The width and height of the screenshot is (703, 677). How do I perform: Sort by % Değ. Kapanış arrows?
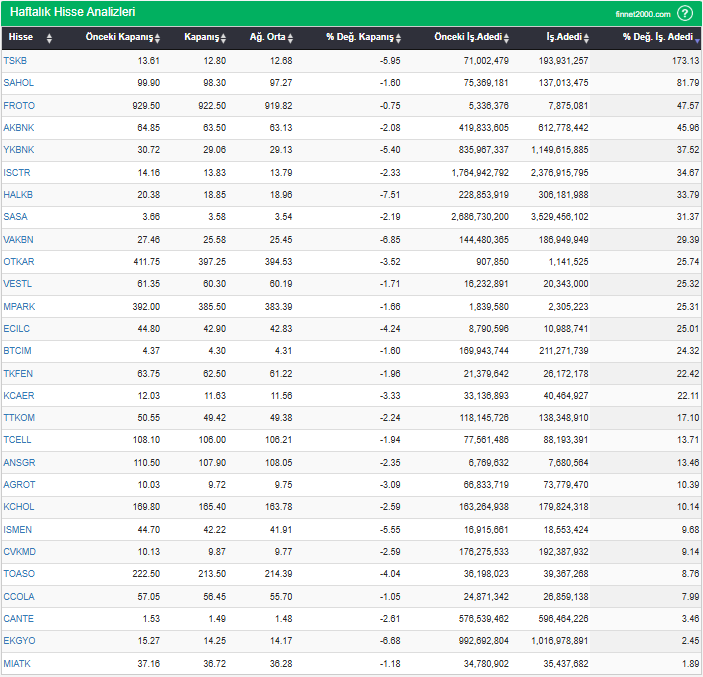(398, 38)
